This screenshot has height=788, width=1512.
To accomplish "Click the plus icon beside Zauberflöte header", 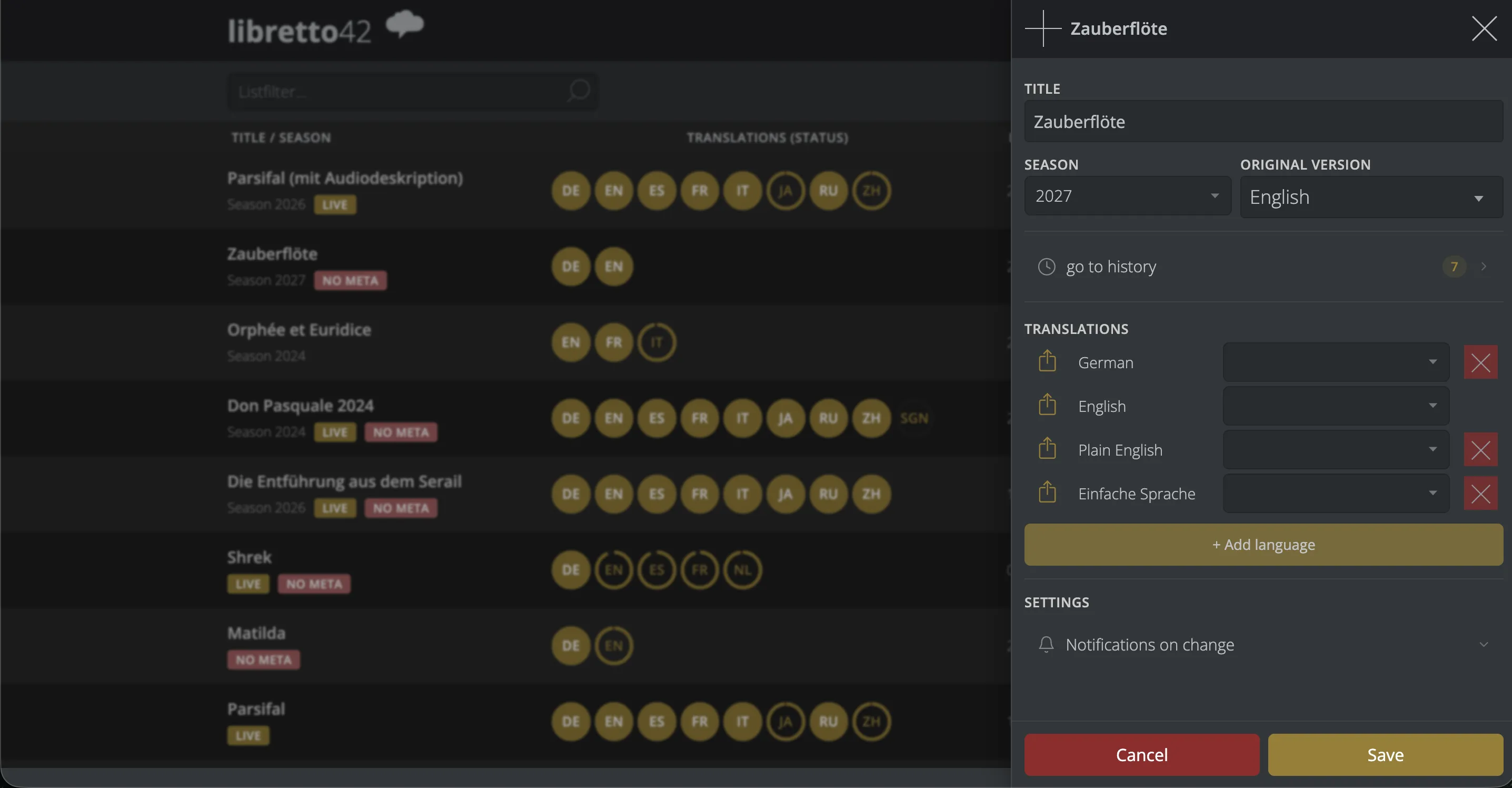I will tap(1043, 28).
